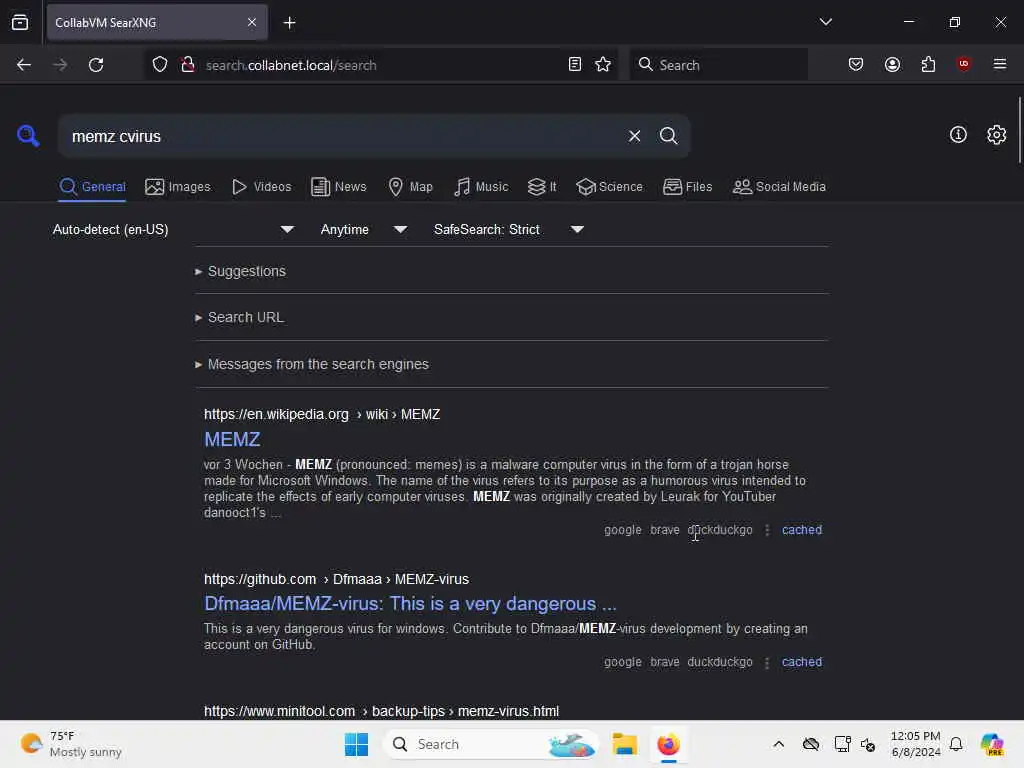Clear the search query with X
This screenshot has height=768, width=1024.
(x=634, y=136)
